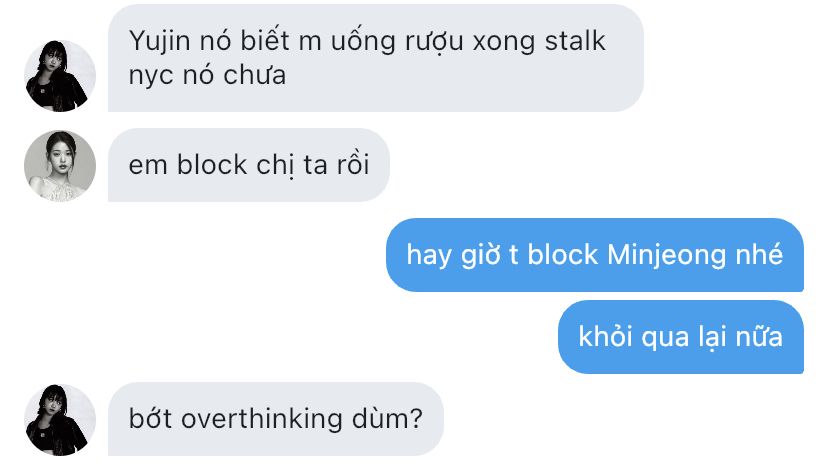Click the word 'block' in the blue bubble
This screenshot has height=465, width=828.
[x=562, y=255]
